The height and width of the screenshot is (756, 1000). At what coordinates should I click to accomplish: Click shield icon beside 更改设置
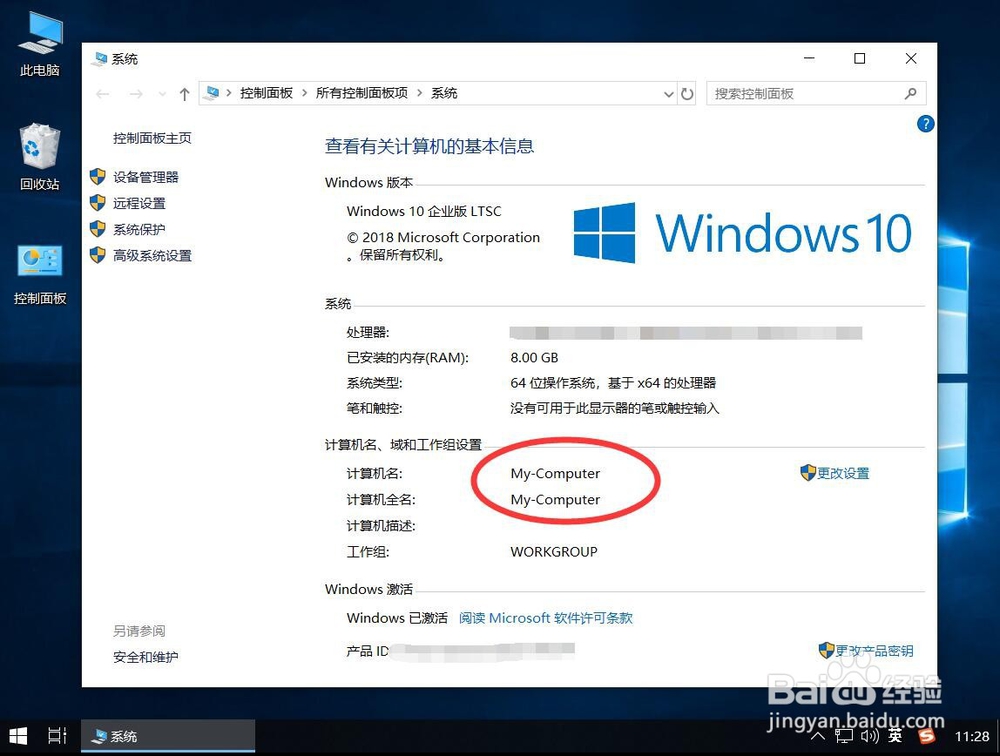tap(808, 473)
